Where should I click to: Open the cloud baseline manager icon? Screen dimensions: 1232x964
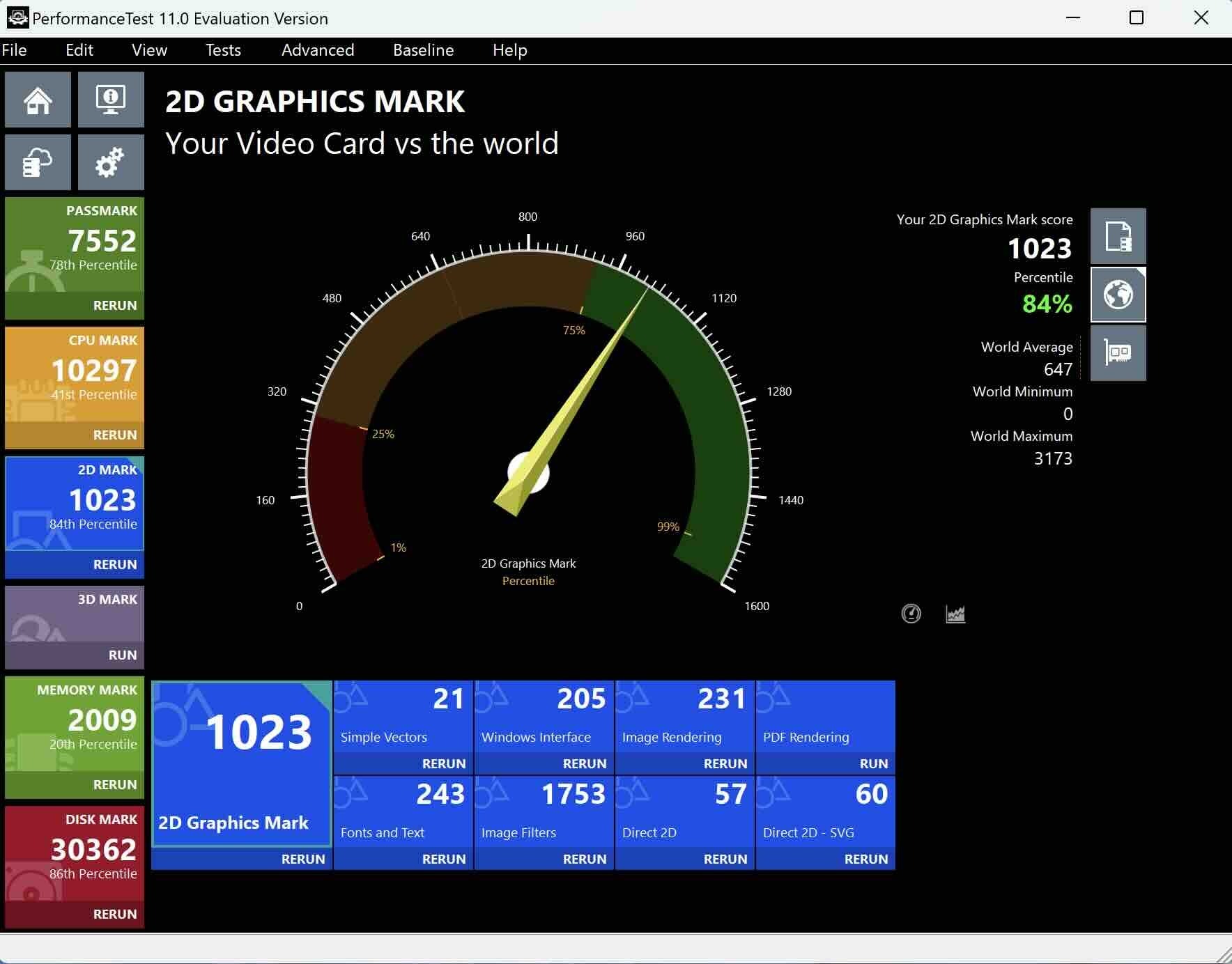click(38, 162)
